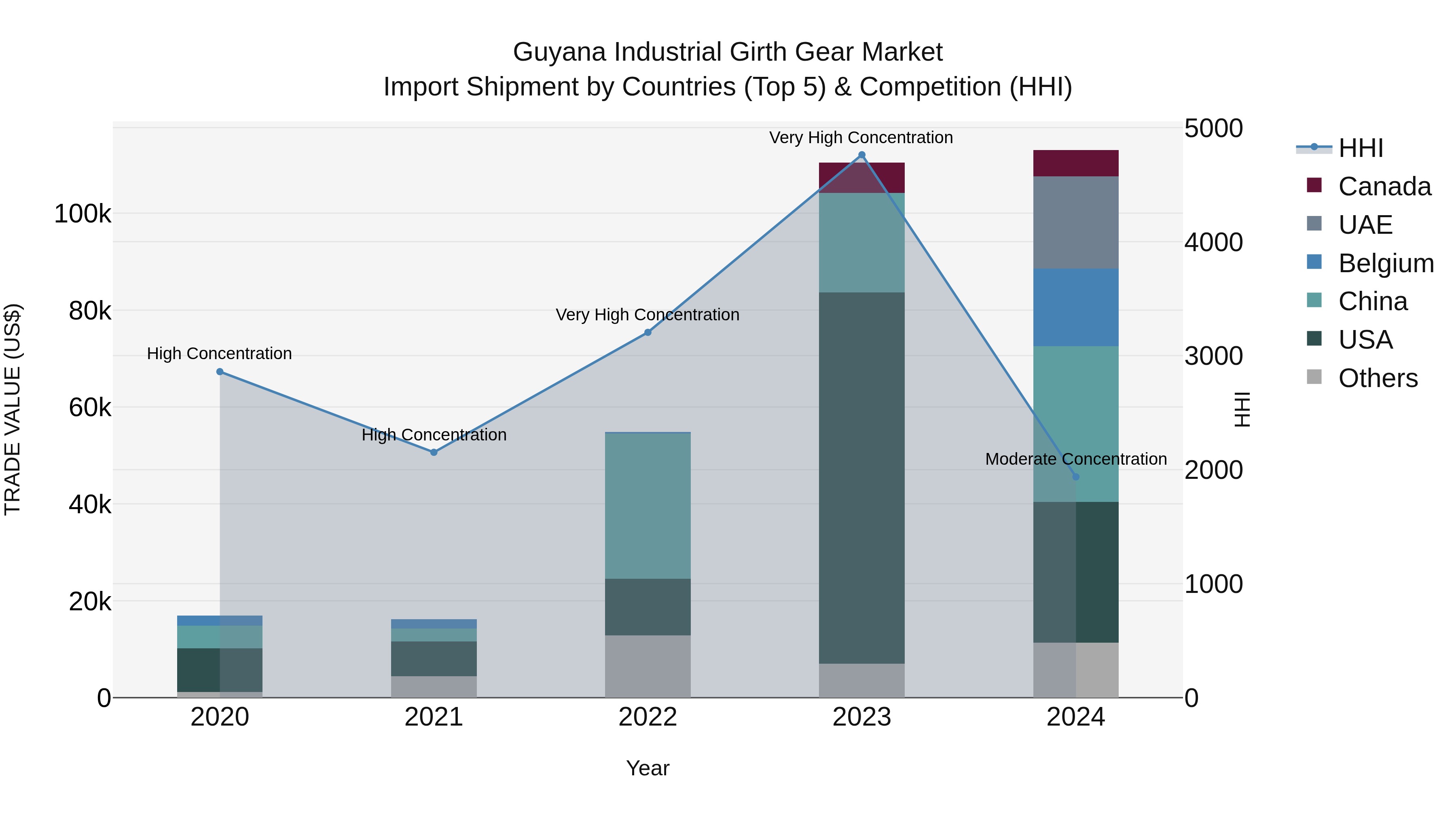
Task: Click the 2020 'High Concentration' annotation
Action: pyautogui.click(x=219, y=354)
